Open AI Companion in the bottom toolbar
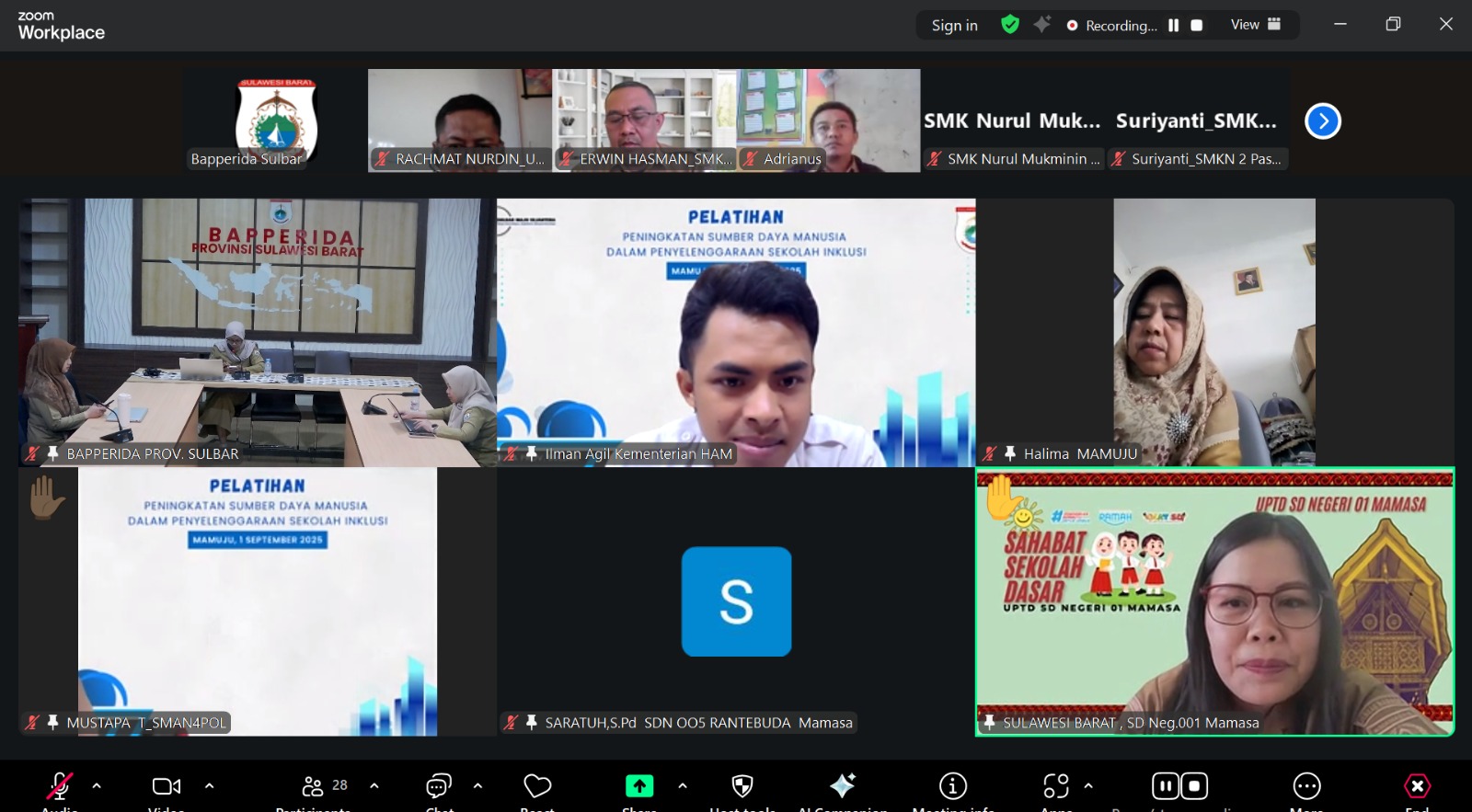The width and height of the screenshot is (1472, 812). pos(842,786)
